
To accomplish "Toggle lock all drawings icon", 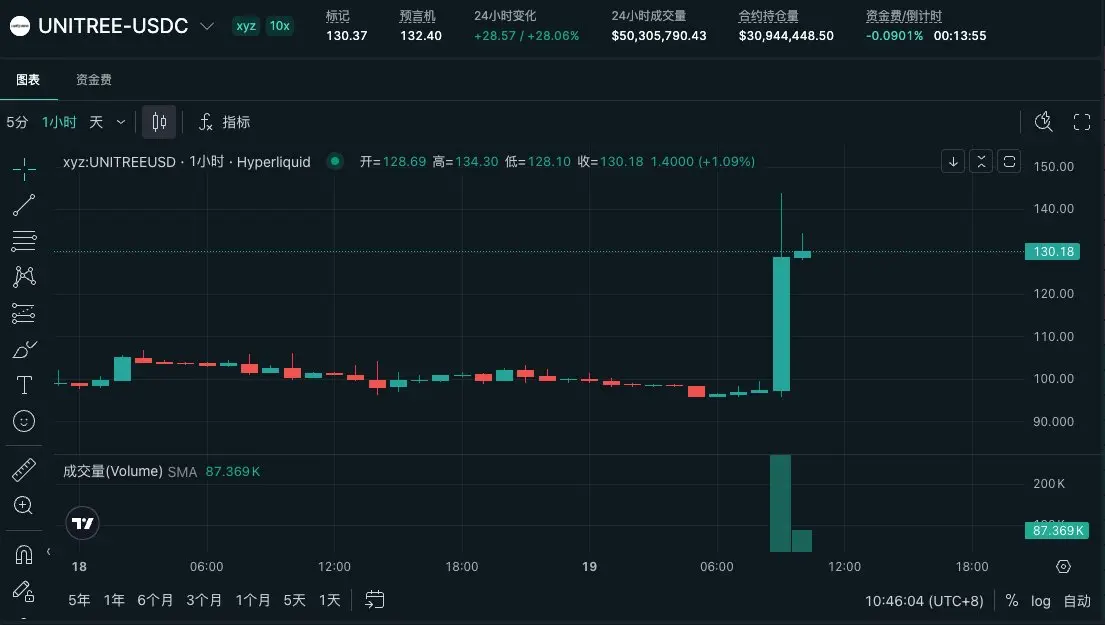I will pos(24,592).
